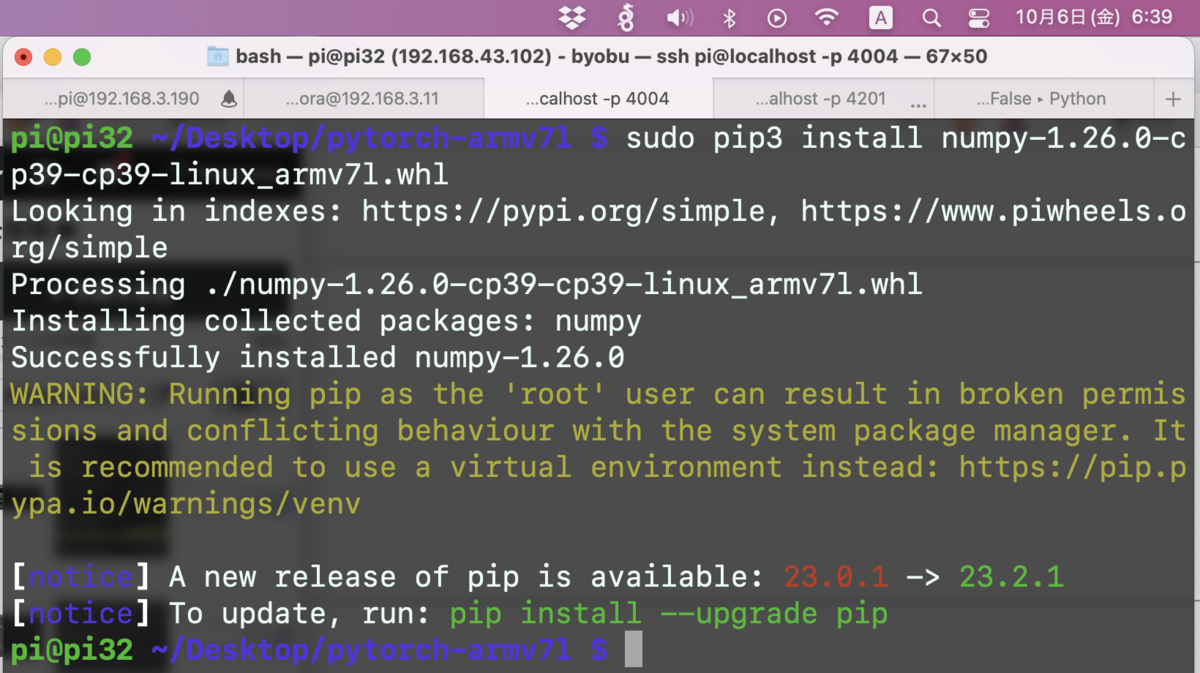Open Control Center from the menu bar
Viewport: 1200px width, 673px height.
coord(978,18)
